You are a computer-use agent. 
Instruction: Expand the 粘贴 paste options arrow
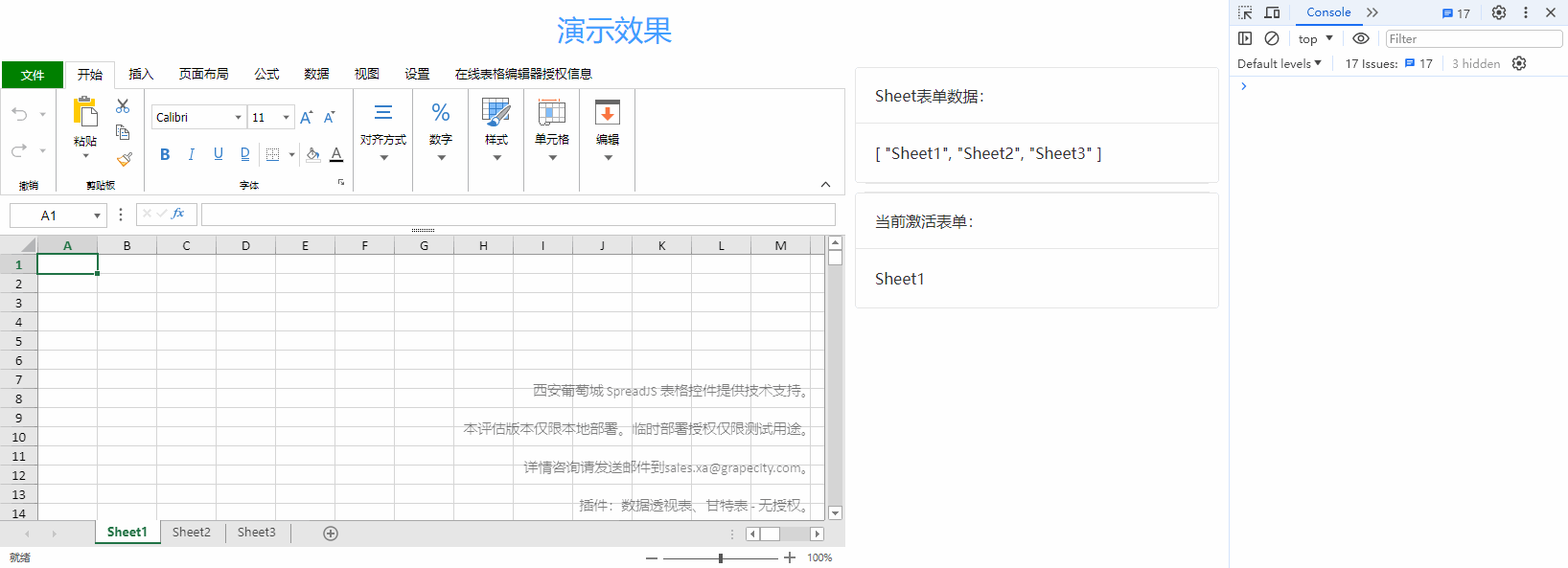tap(85, 156)
